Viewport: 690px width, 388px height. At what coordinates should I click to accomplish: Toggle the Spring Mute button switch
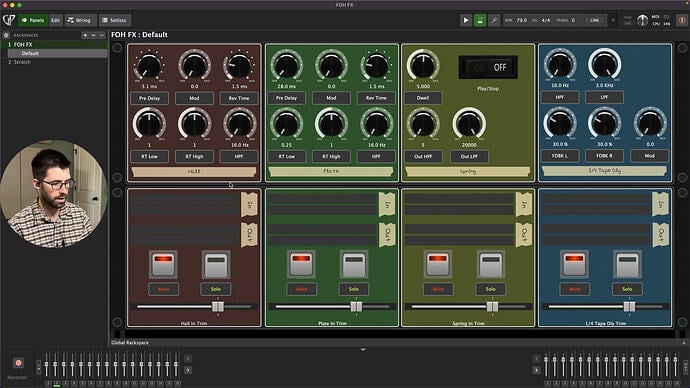click(438, 265)
